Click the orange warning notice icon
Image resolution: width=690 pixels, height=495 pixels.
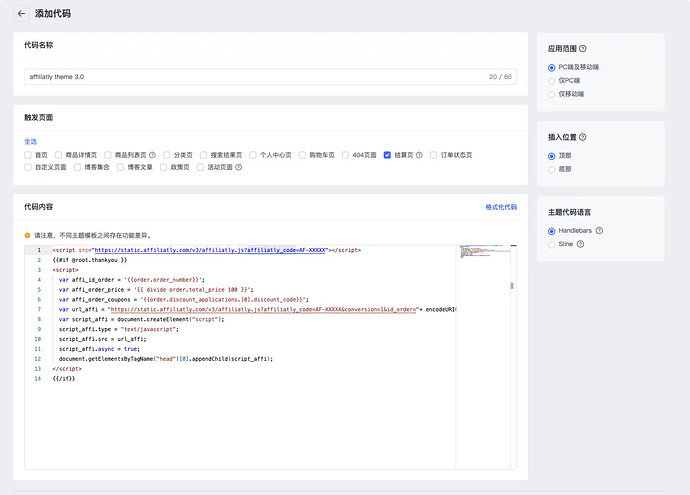[27, 235]
